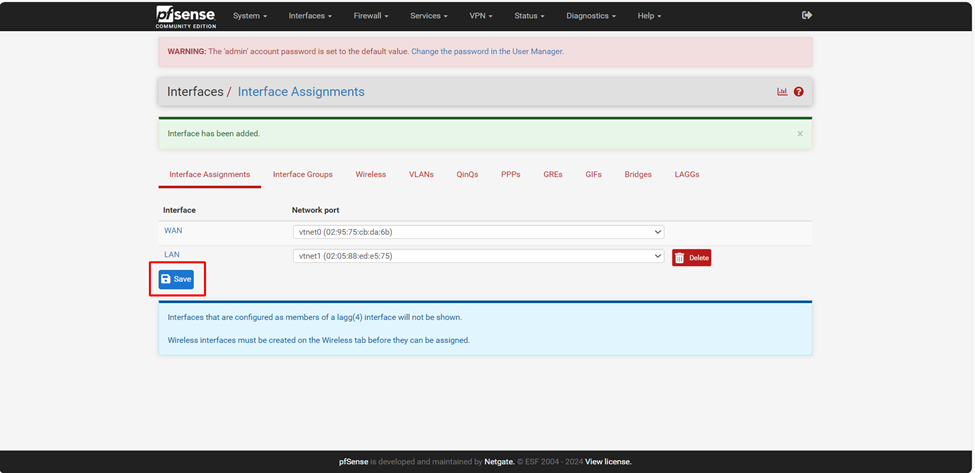Open the LAN network port dropdown
The image size is (975, 473).
click(x=478, y=256)
